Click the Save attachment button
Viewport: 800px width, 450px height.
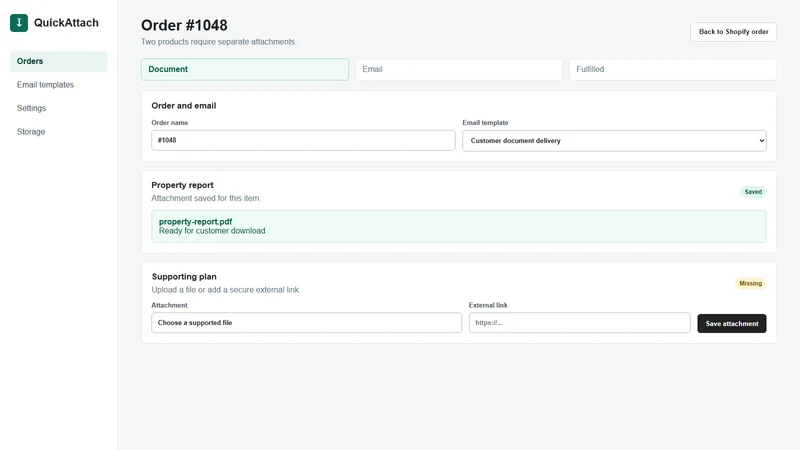coord(732,323)
